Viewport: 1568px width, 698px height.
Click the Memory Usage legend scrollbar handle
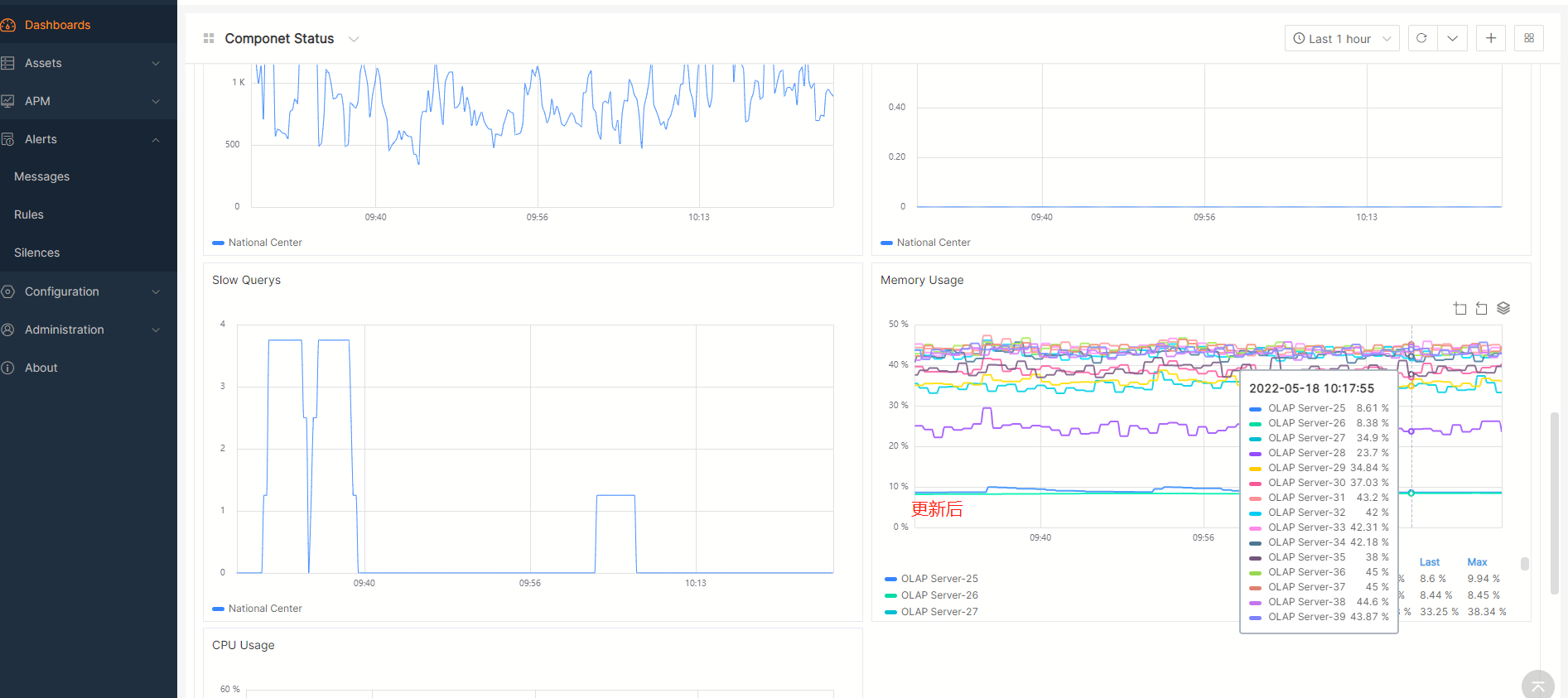[1524, 564]
